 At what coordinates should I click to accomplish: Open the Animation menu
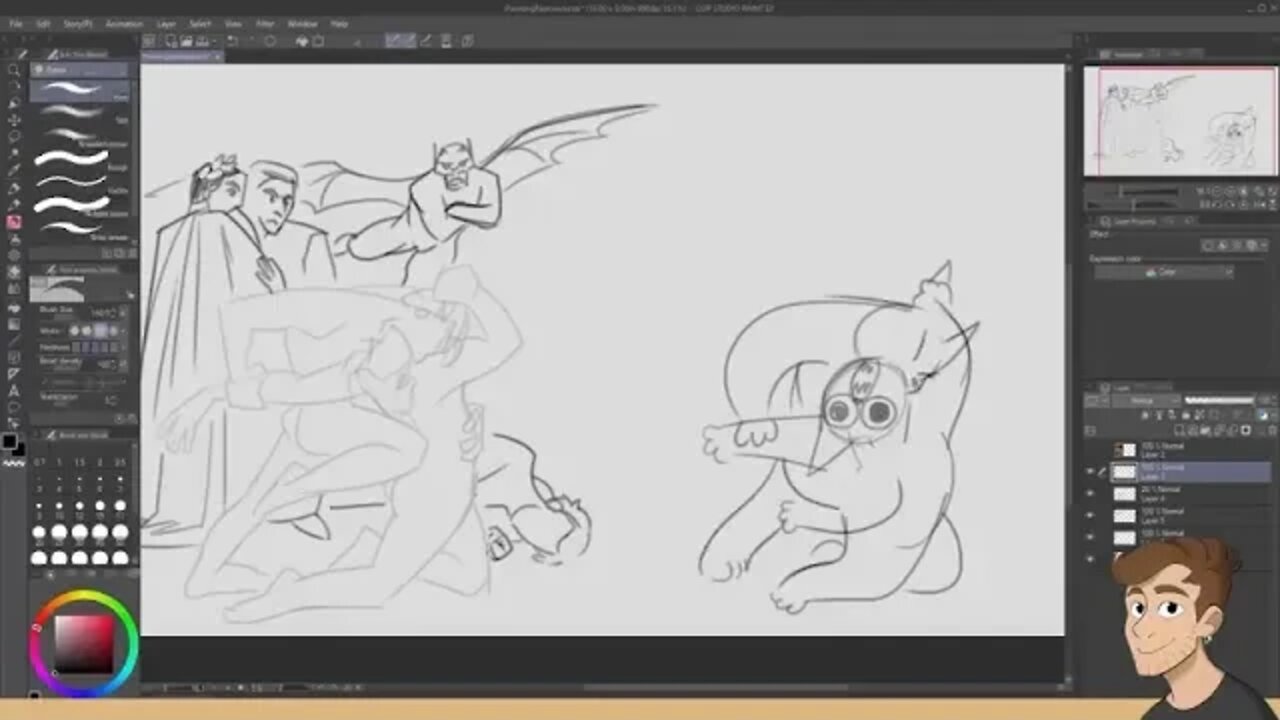[124, 23]
